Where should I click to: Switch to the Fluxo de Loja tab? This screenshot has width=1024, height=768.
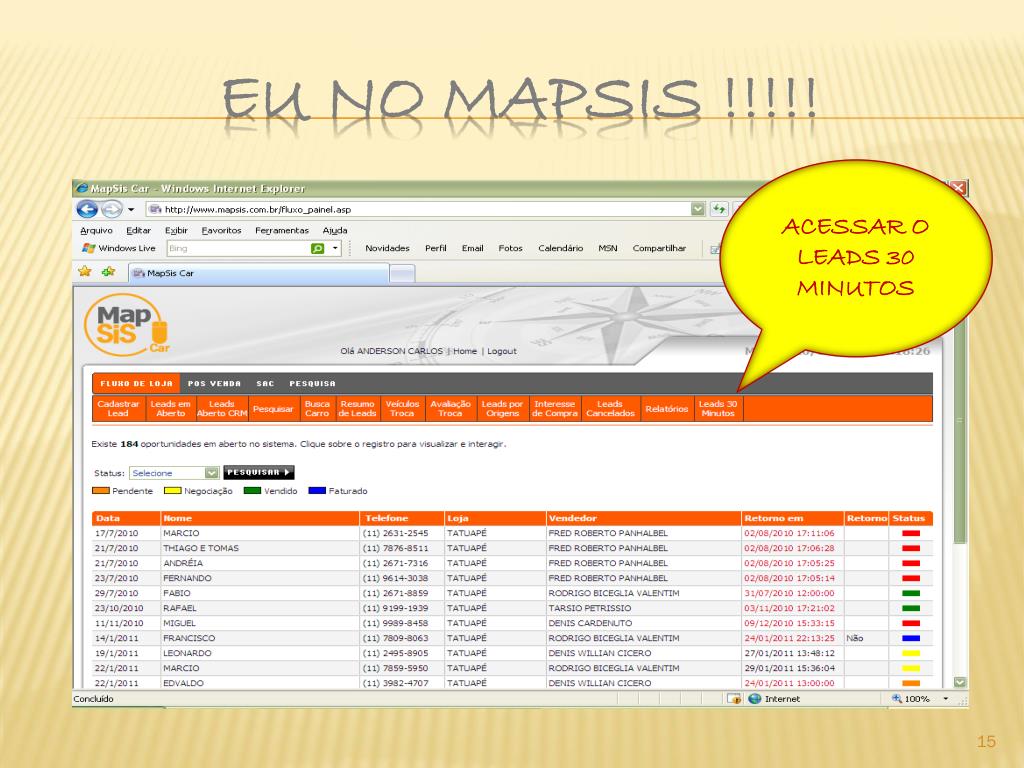pos(136,384)
